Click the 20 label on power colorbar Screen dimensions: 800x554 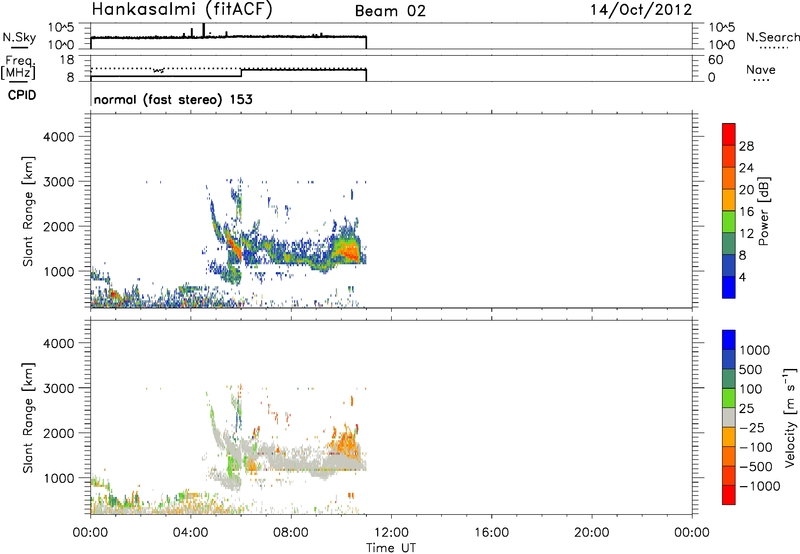[x=746, y=190]
